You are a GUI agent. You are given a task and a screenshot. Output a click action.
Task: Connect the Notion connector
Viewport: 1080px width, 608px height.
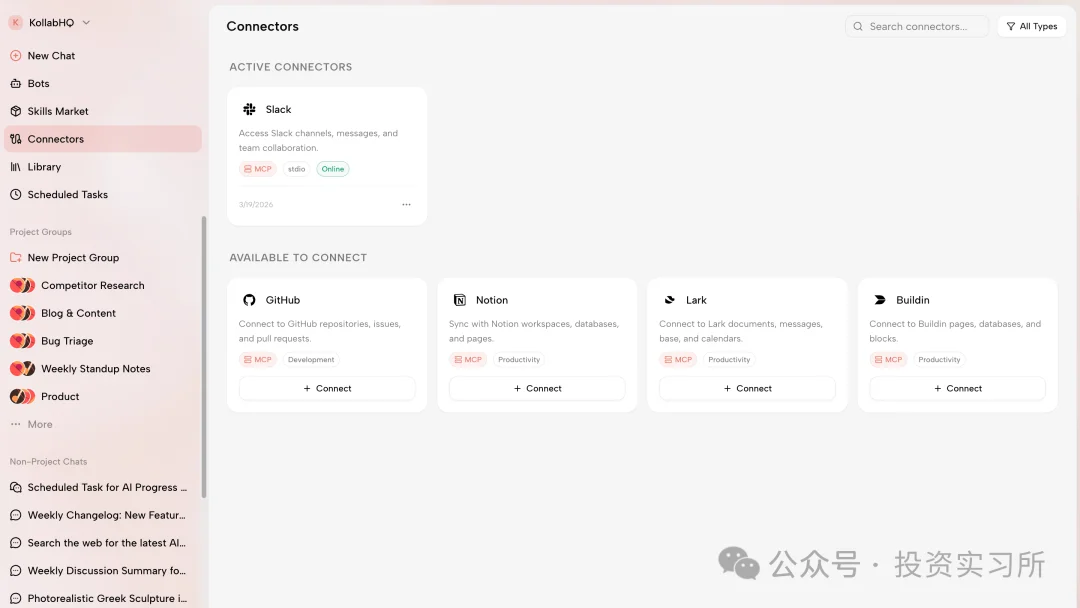tap(537, 388)
